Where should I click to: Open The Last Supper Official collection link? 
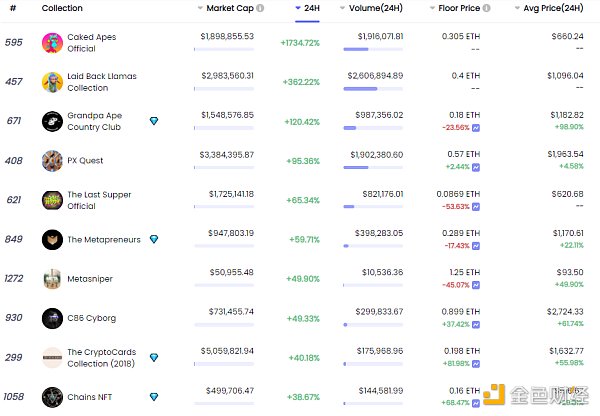coord(98,200)
